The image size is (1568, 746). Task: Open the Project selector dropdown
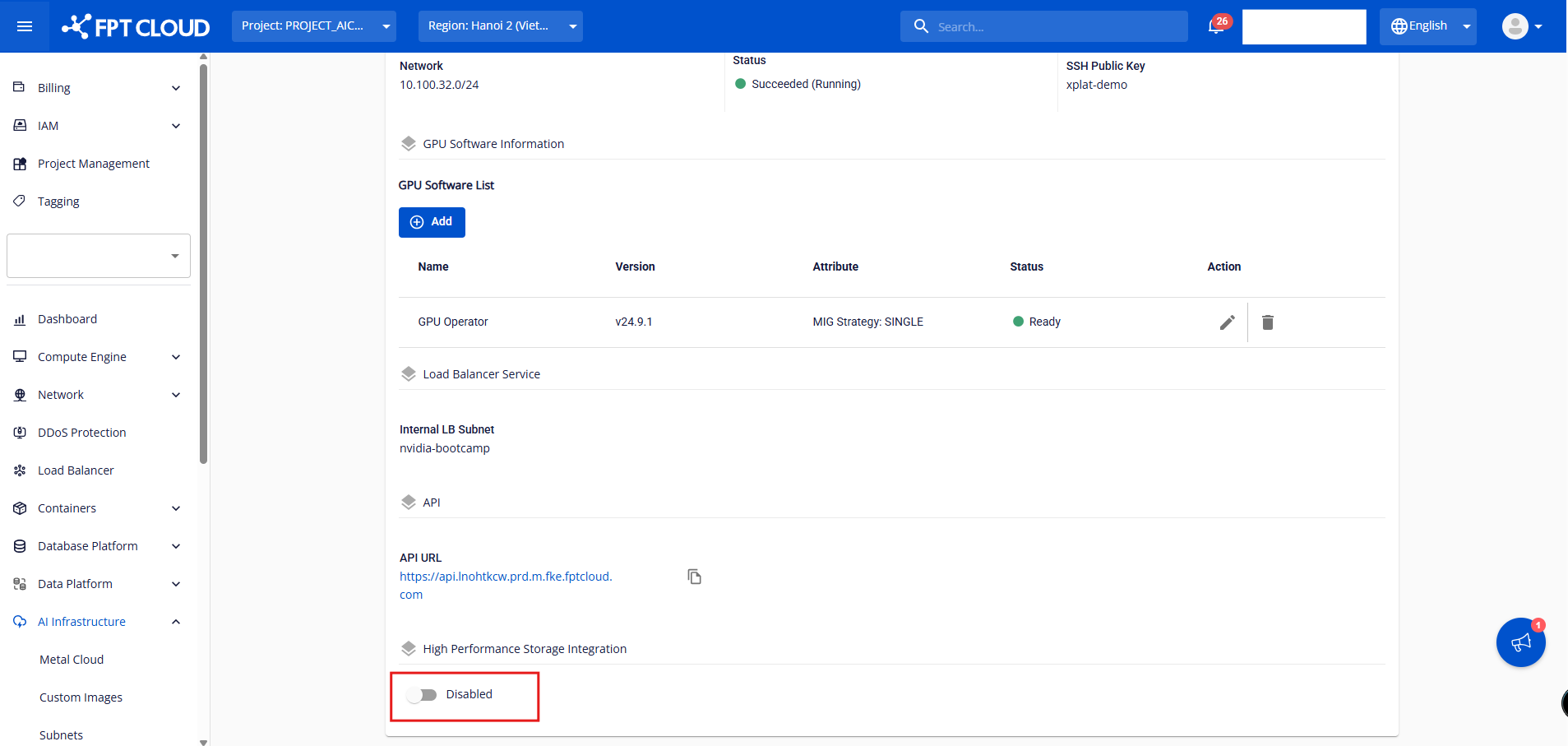click(x=313, y=26)
